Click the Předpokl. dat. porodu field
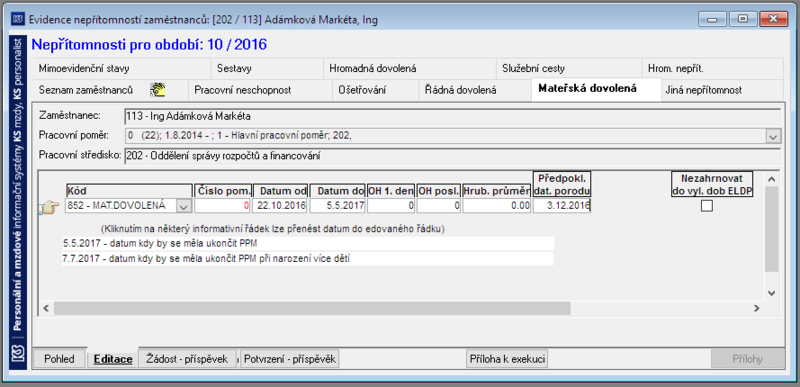 562,206
